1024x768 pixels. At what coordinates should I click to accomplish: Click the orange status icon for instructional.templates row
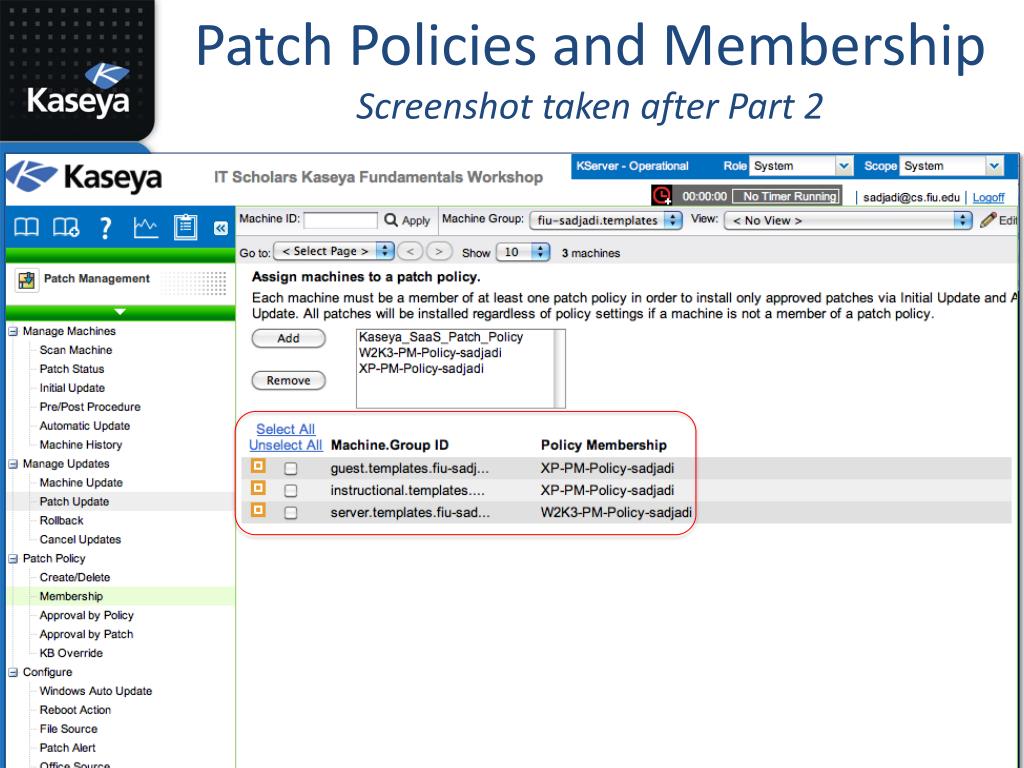click(x=259, y=488)
